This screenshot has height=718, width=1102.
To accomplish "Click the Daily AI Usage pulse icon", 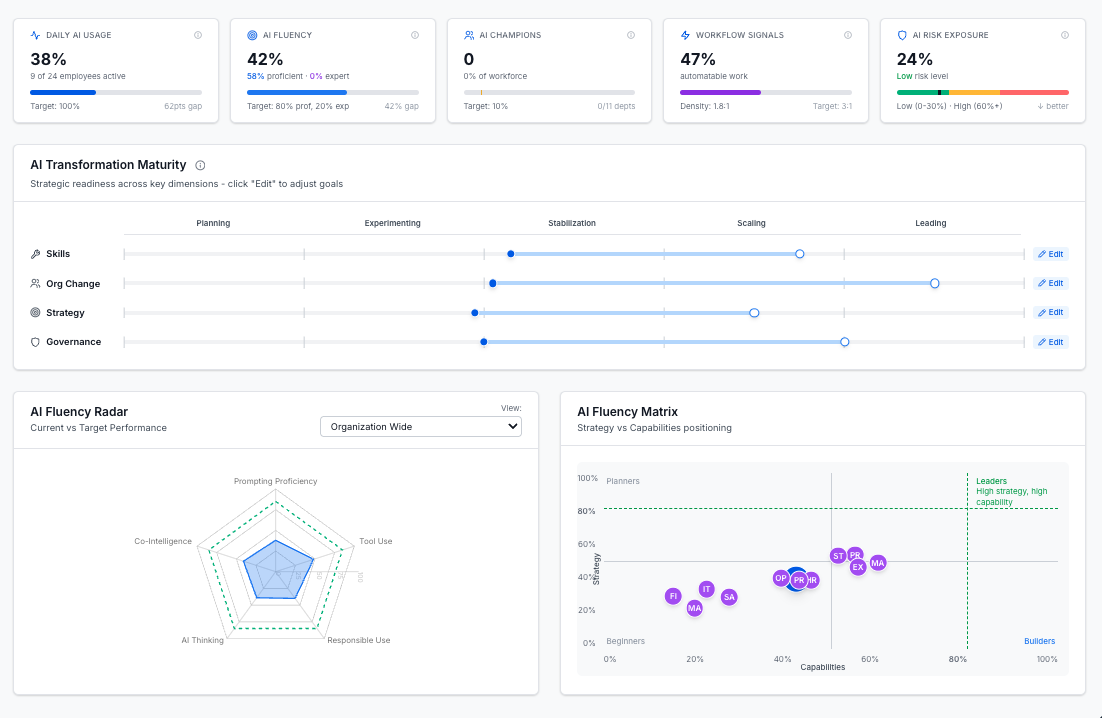I will coord(35,35).
